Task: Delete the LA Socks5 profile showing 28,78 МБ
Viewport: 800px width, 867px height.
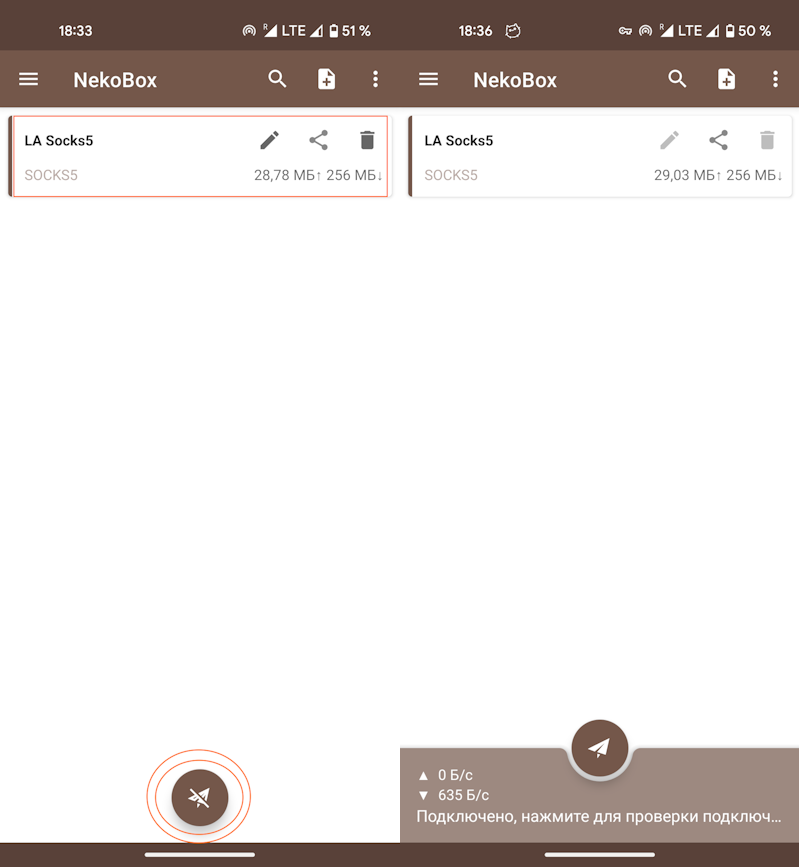Action: pyautogui.click(x=367, y=141)
